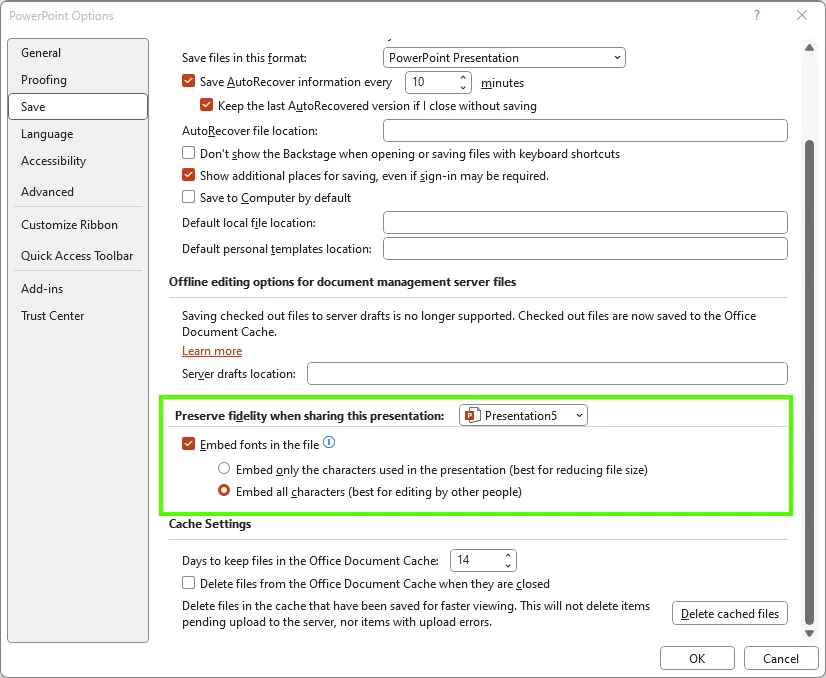Click the PowerPoint icon in Presentation5 dropdown

473,415
